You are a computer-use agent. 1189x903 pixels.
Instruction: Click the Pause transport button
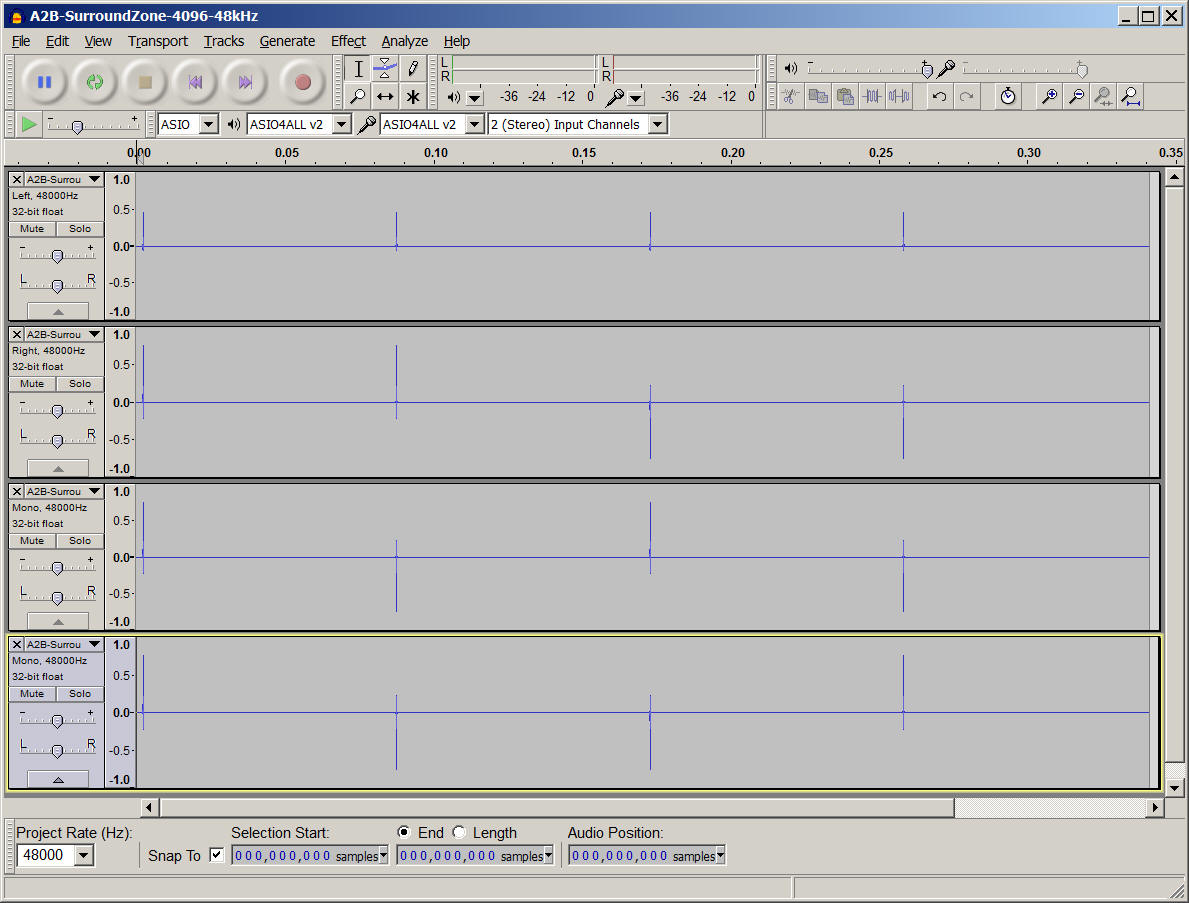44,82
